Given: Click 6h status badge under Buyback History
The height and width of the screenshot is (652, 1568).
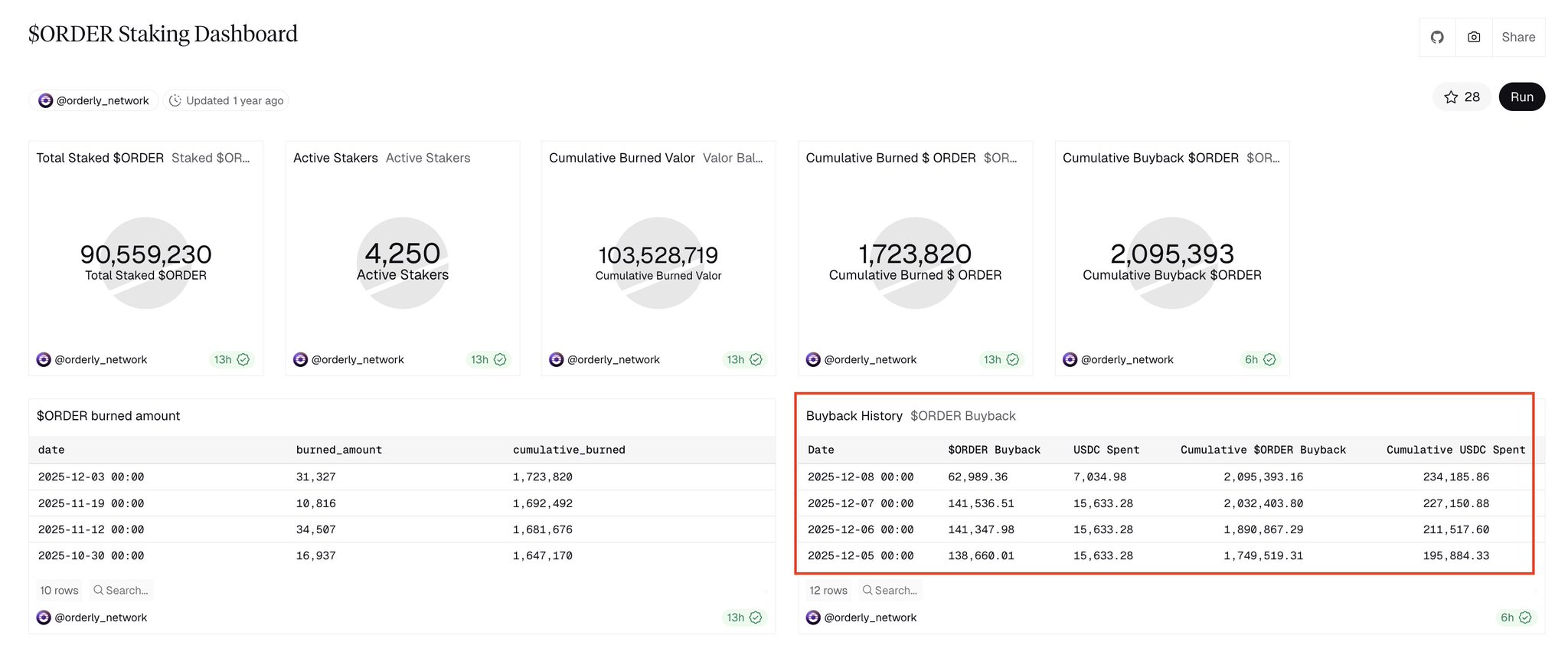Looking at the screenshot, I should (1515, 618).
